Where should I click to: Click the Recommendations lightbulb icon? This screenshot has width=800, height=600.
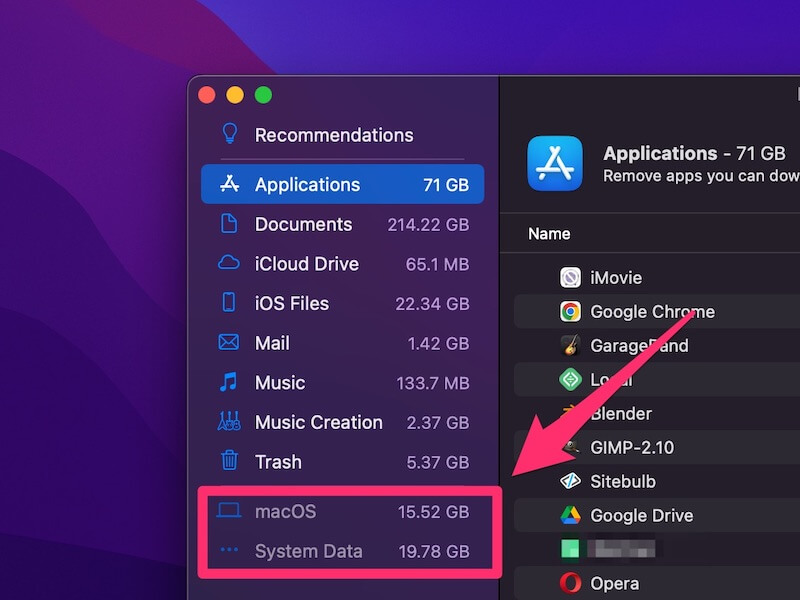coord(228,135)
